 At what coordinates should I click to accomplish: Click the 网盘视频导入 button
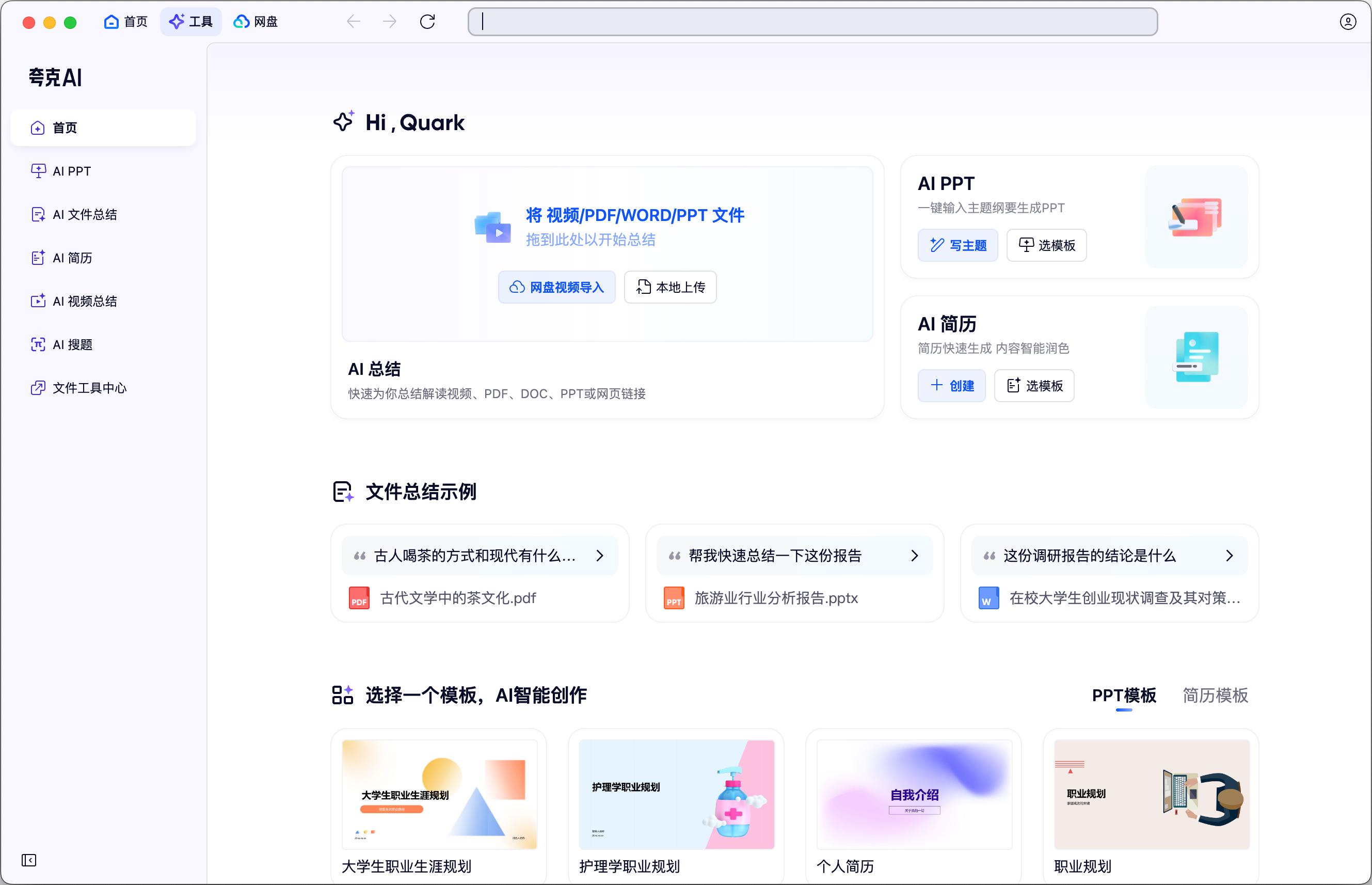tap(556, 287)
